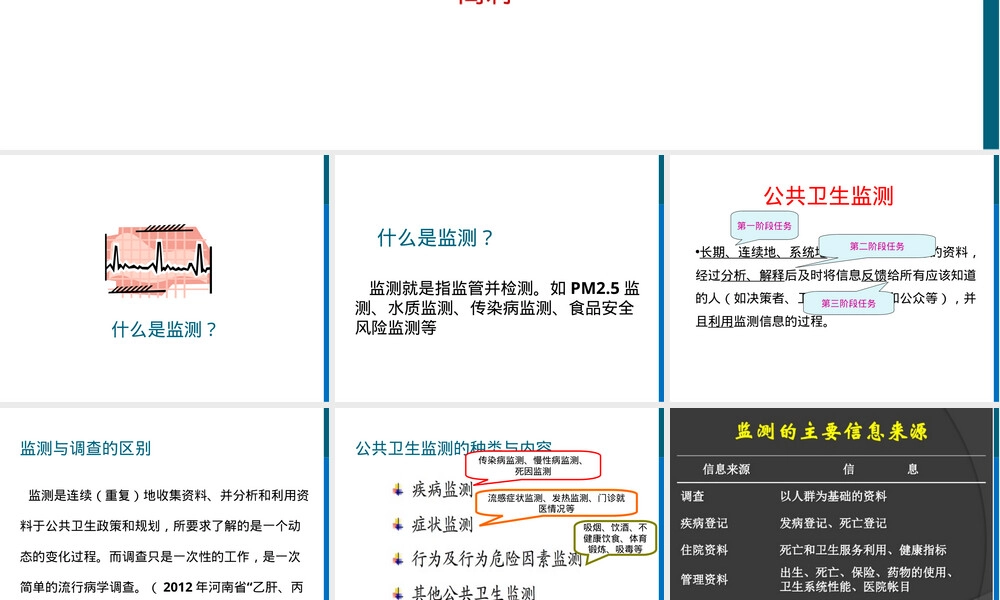Image resolution: width=1000 pixels, height=600 pixels.
Task: Click the paragraph starting 监测就是指监管并检测
Action: click(497, 308)
